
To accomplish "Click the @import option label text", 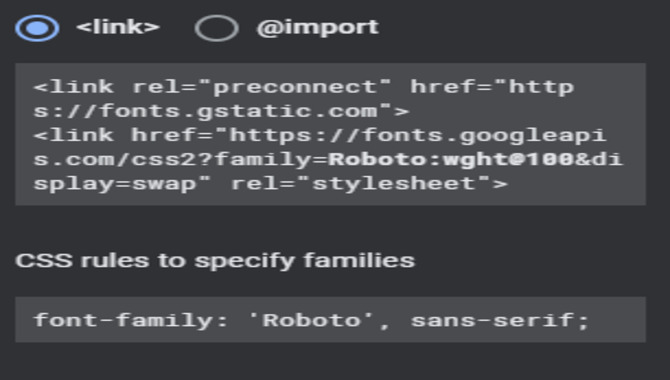I will [x=317, y=27].
